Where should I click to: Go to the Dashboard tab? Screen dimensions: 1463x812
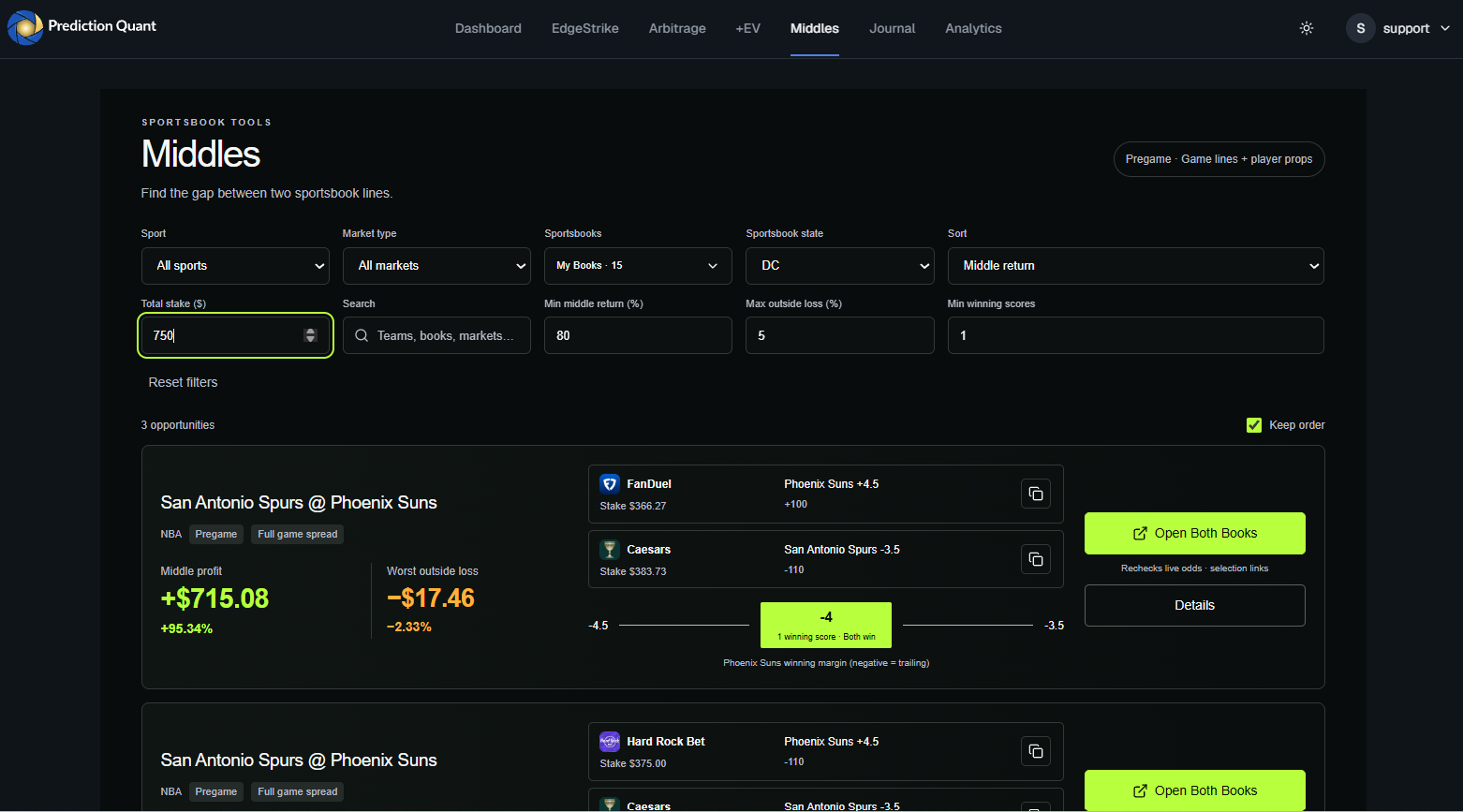[488, 28]
